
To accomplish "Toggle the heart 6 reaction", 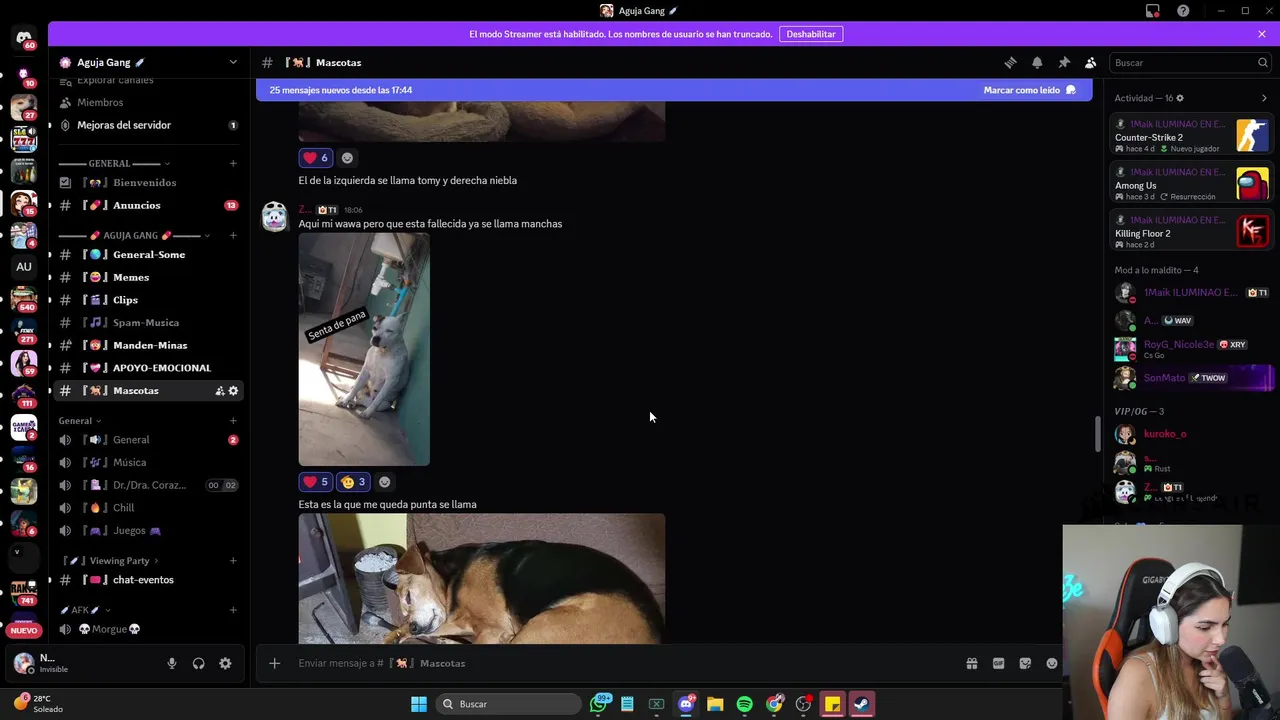I will (x=316, y=158).
